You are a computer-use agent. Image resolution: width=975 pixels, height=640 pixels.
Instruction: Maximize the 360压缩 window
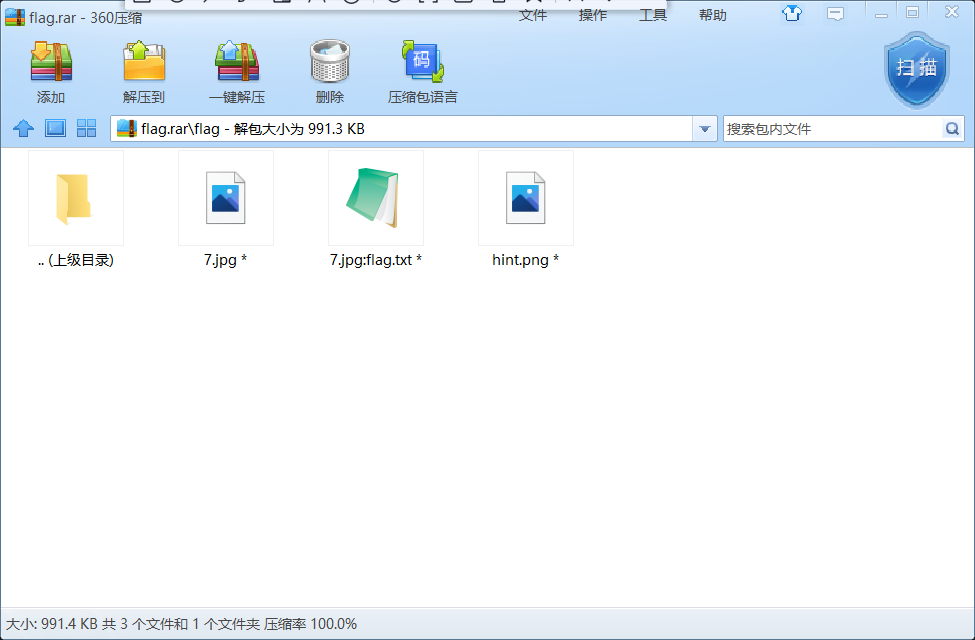click(912, 12)
